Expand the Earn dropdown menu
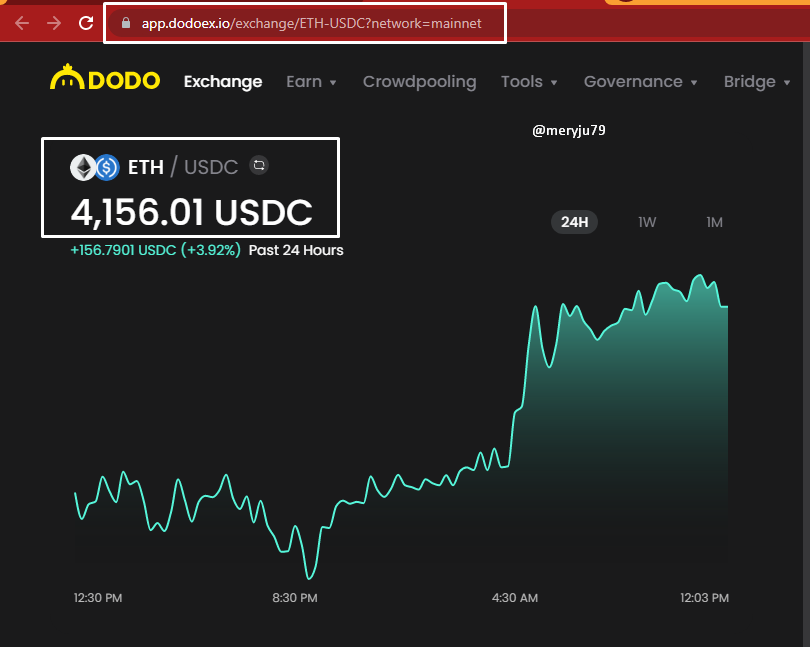Image resolution: width=810 pixels, height=647 pixels. pyautogui.click(x=311, y=82)
